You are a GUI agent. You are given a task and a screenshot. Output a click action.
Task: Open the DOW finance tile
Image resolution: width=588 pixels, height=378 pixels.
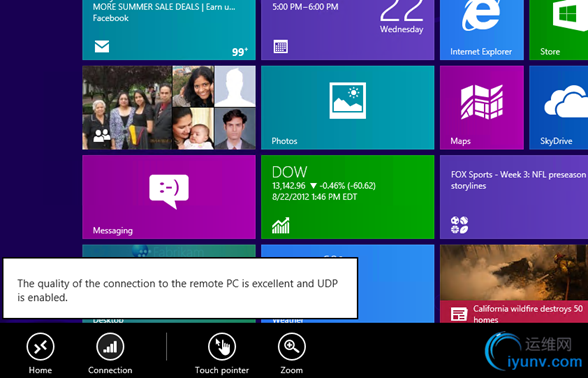click(348, 197)
